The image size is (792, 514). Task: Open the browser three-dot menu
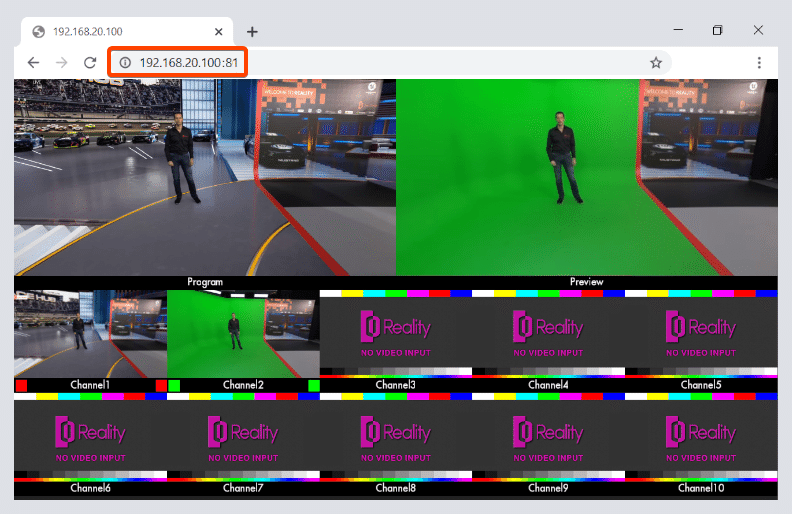pyautogui.click(x=759, y=63)
